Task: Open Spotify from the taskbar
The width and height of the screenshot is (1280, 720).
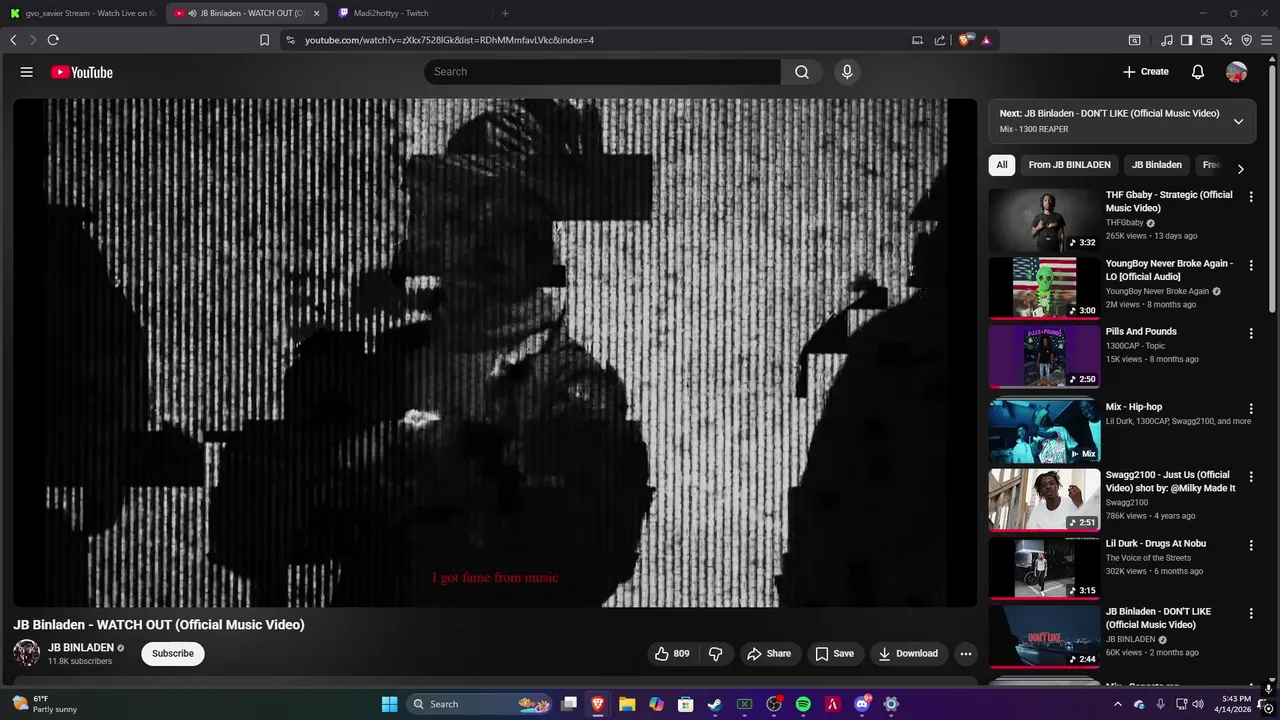Action: pyautogui.click(x=803, y=704)
